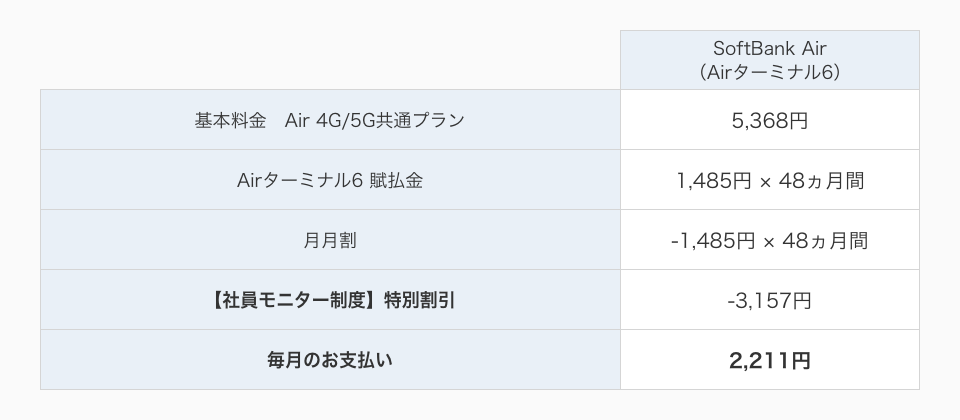Click the -1,485円 monthly discount amount
This screenshot has height=420, width=960.
tap(712, 240)
